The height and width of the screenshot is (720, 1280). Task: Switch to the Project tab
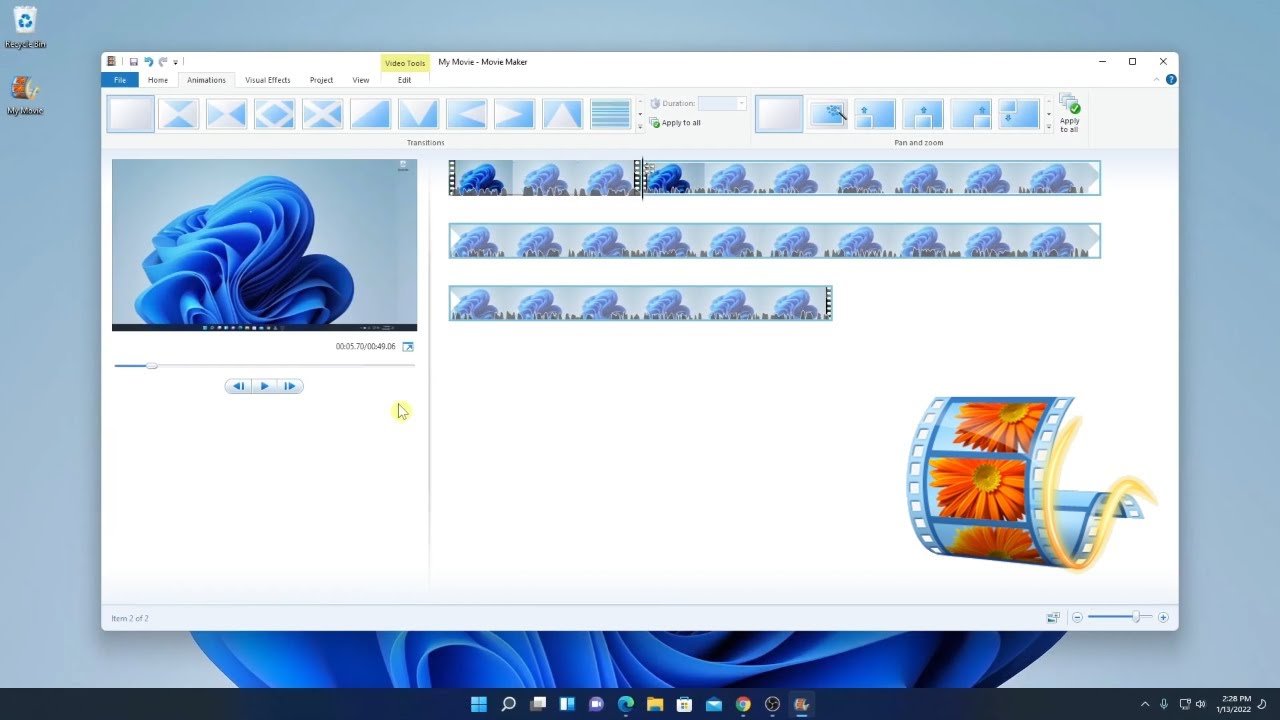[x=321, y=80]
